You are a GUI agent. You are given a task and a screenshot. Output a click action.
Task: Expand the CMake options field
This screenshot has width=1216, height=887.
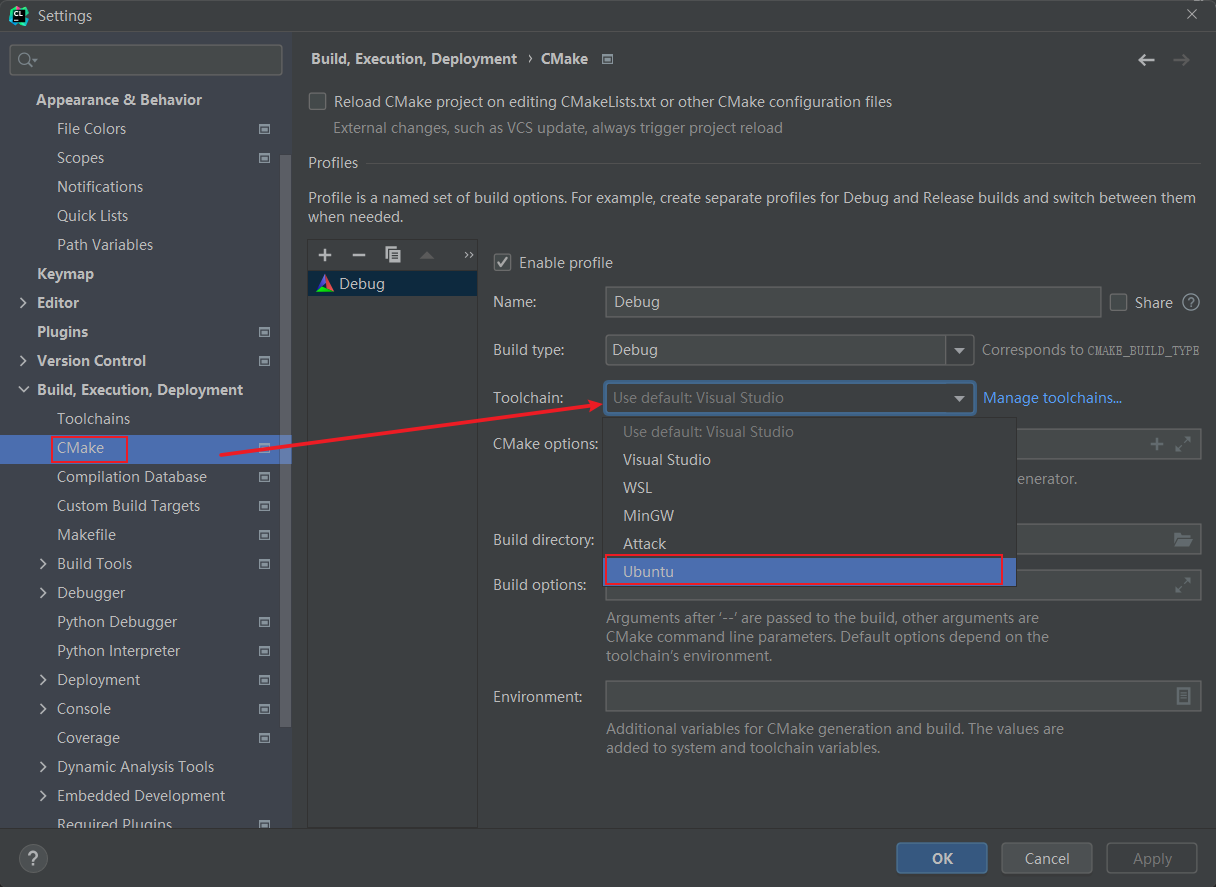point(1183,444)
